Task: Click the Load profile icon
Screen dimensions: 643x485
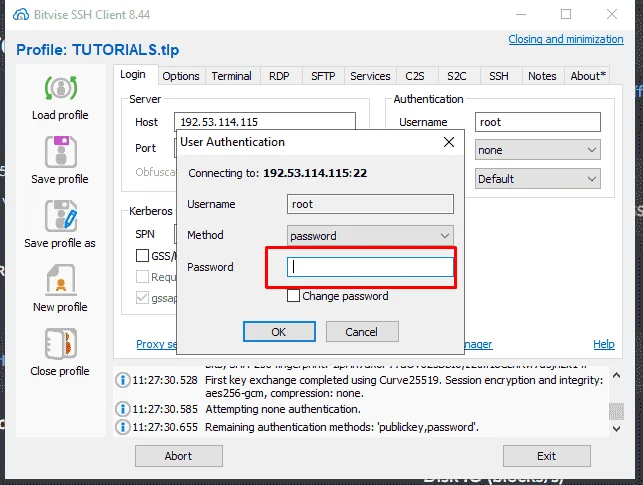Action: 61,88
